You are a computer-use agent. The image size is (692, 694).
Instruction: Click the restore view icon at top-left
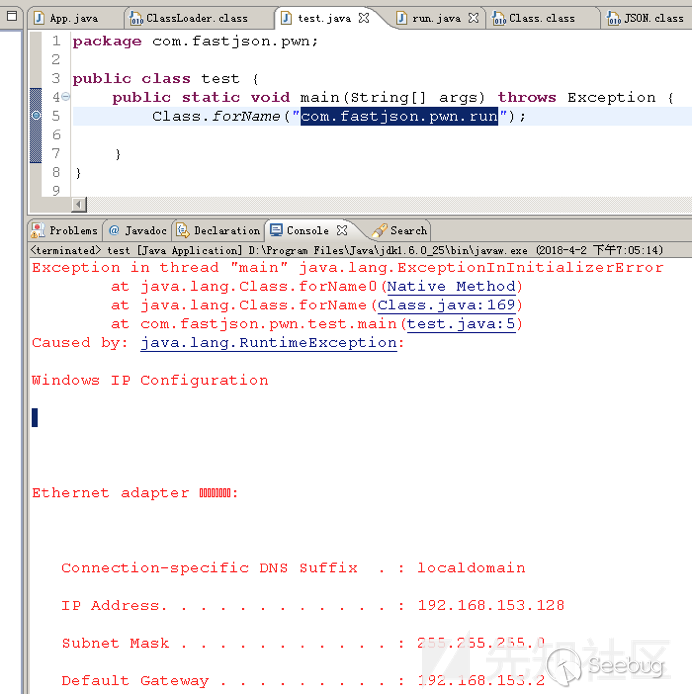click(12, 16)
